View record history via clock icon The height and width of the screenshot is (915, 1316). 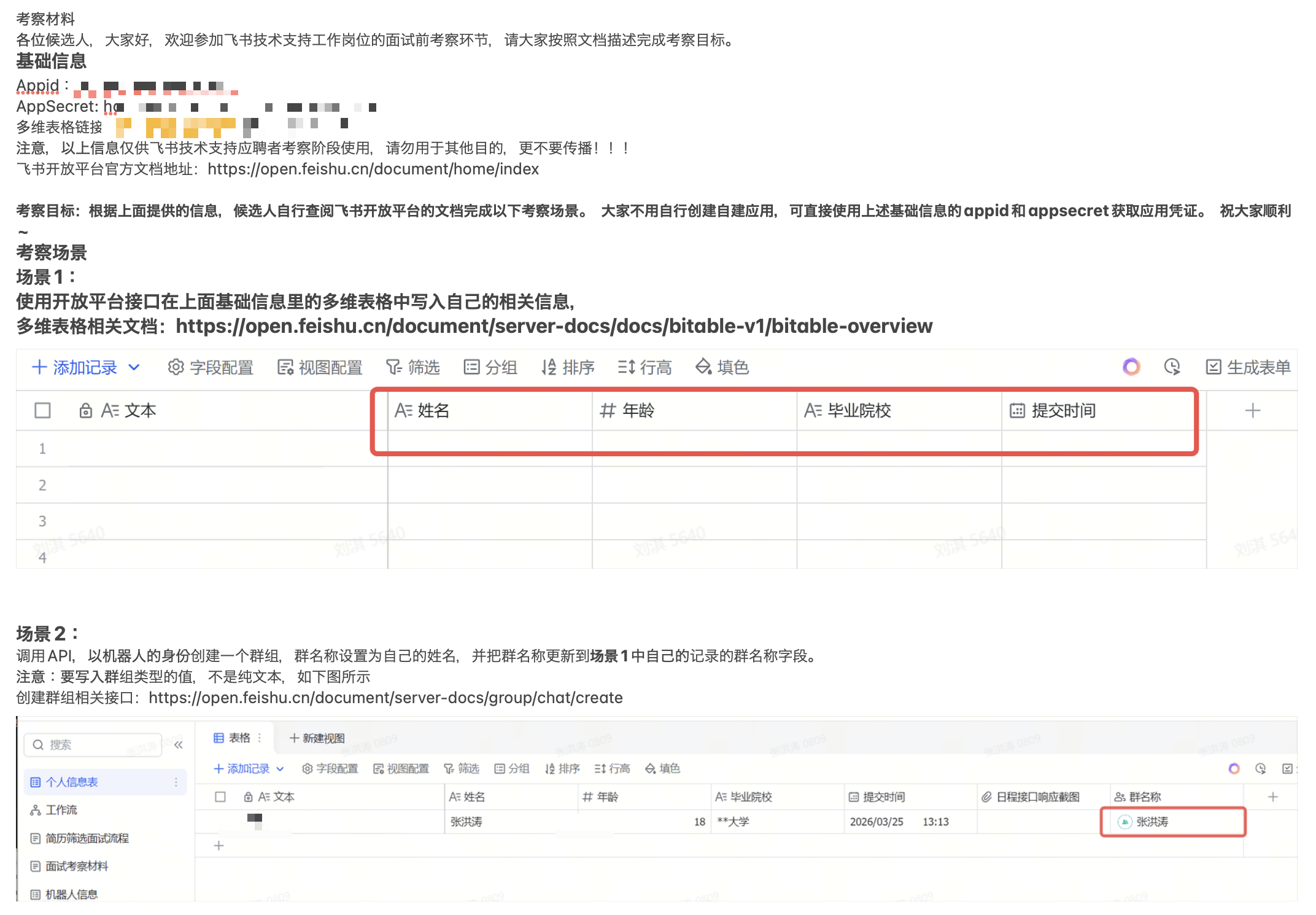1172,367
